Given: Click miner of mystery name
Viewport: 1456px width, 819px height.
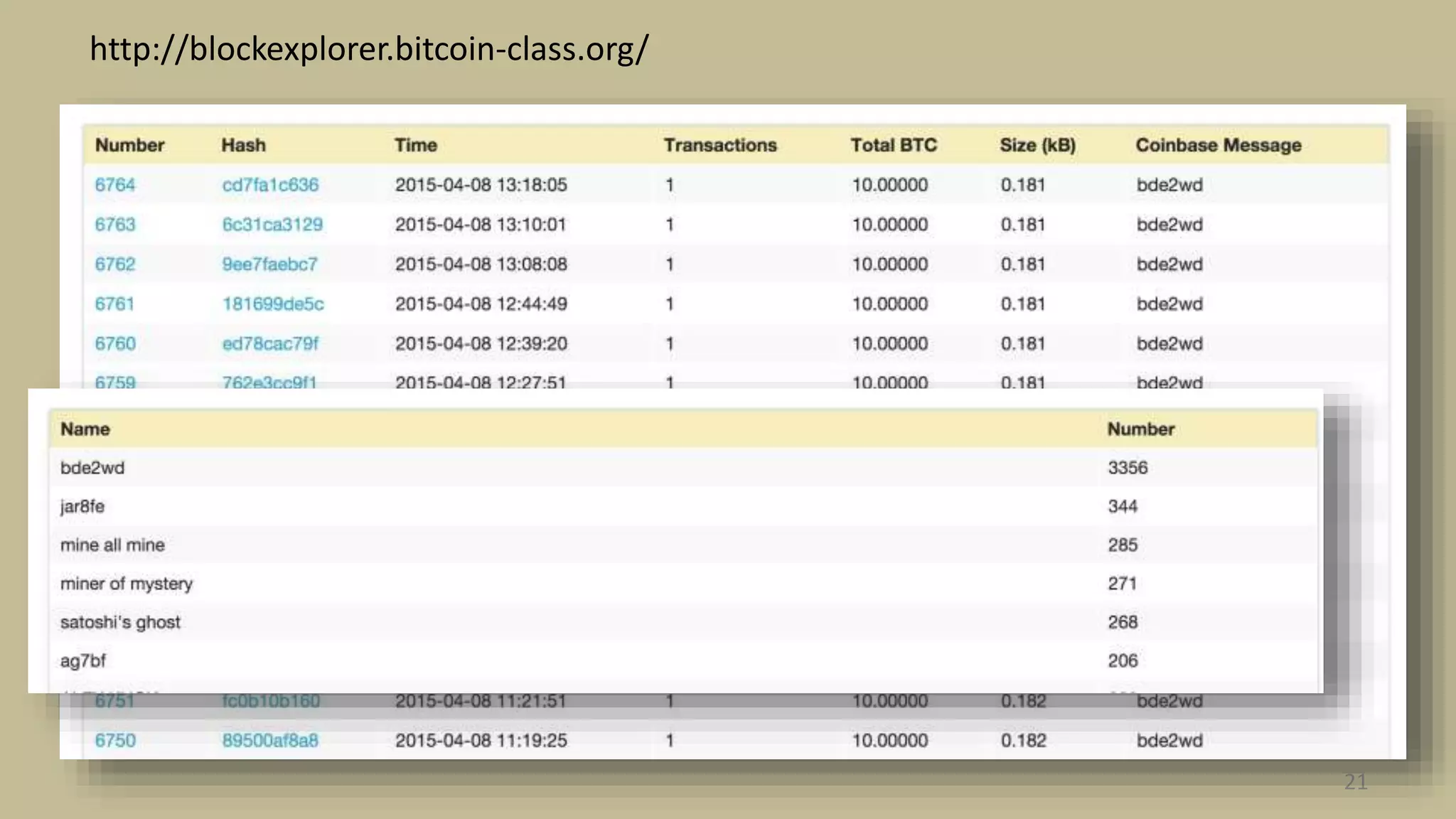Looking at the screenshot, I should (127, 584).
